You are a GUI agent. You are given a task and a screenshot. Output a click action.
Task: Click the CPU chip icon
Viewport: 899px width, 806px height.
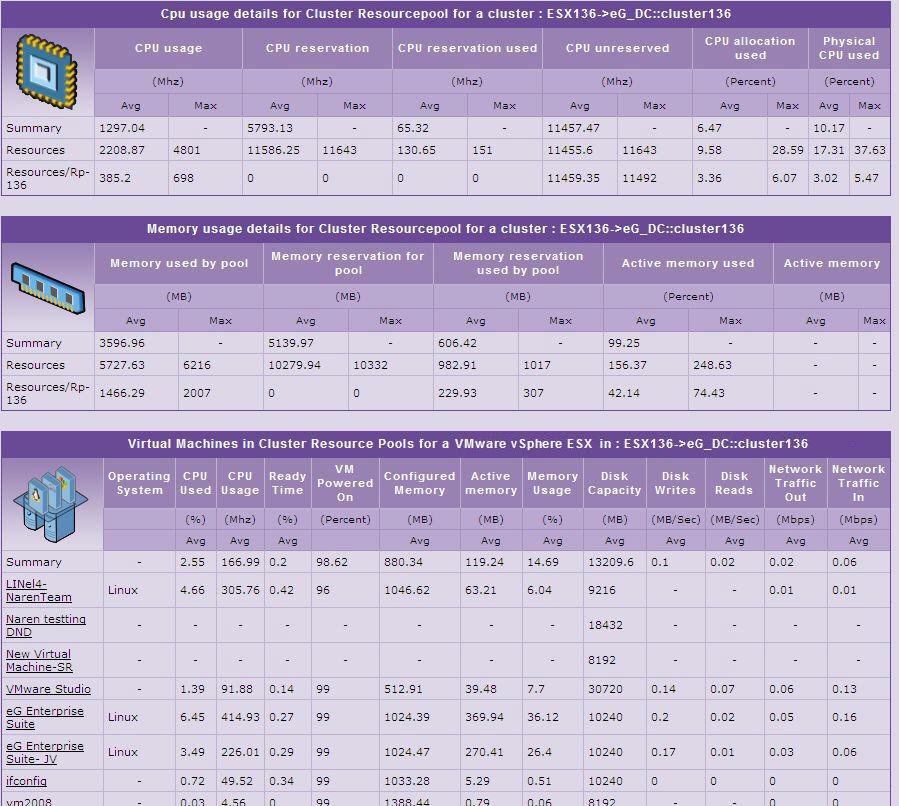click(46, 71)
